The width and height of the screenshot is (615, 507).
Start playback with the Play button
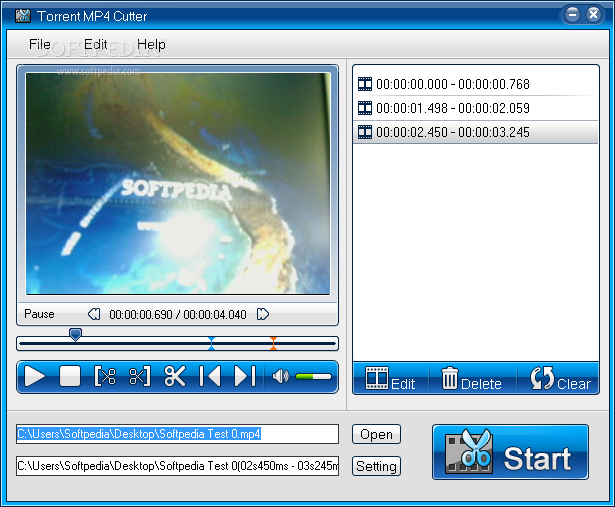35,376
